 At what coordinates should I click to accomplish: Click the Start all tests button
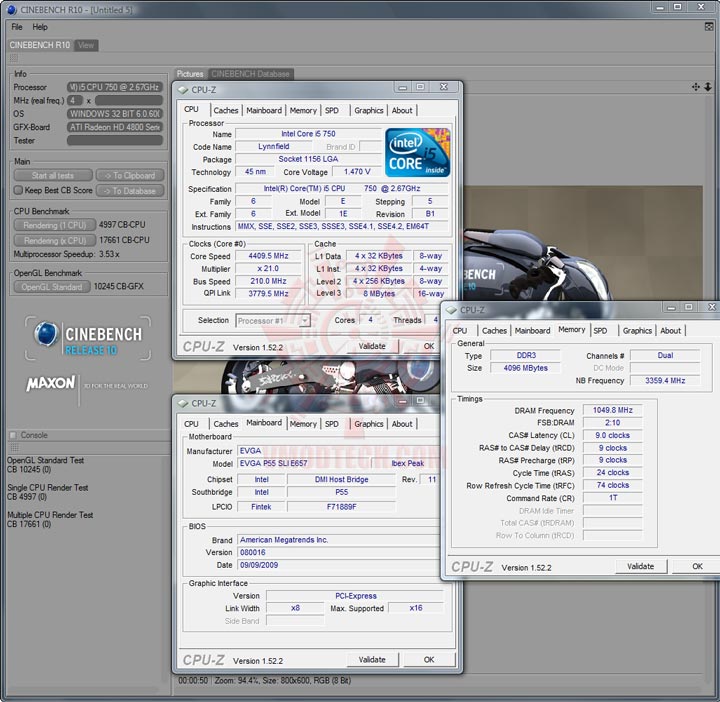53,175
